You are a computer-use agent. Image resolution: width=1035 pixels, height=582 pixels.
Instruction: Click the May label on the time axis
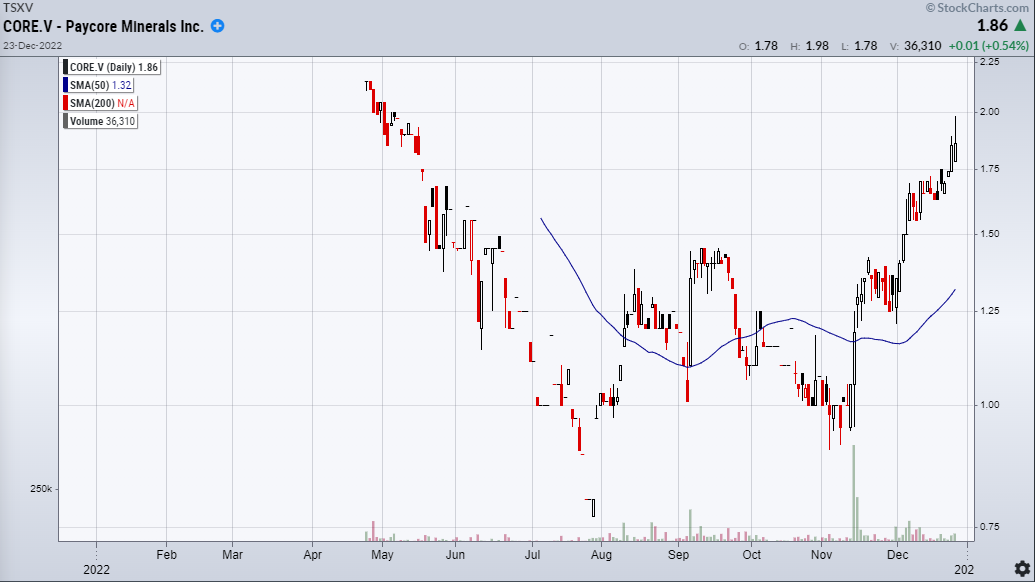382,555
